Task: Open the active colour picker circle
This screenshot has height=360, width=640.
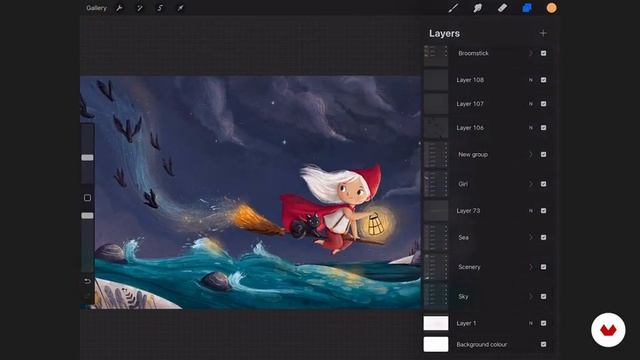Action: click(551, 8)
